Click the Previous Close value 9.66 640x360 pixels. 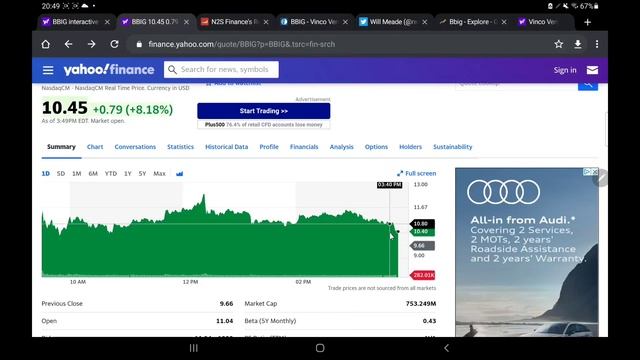(226, 304)
